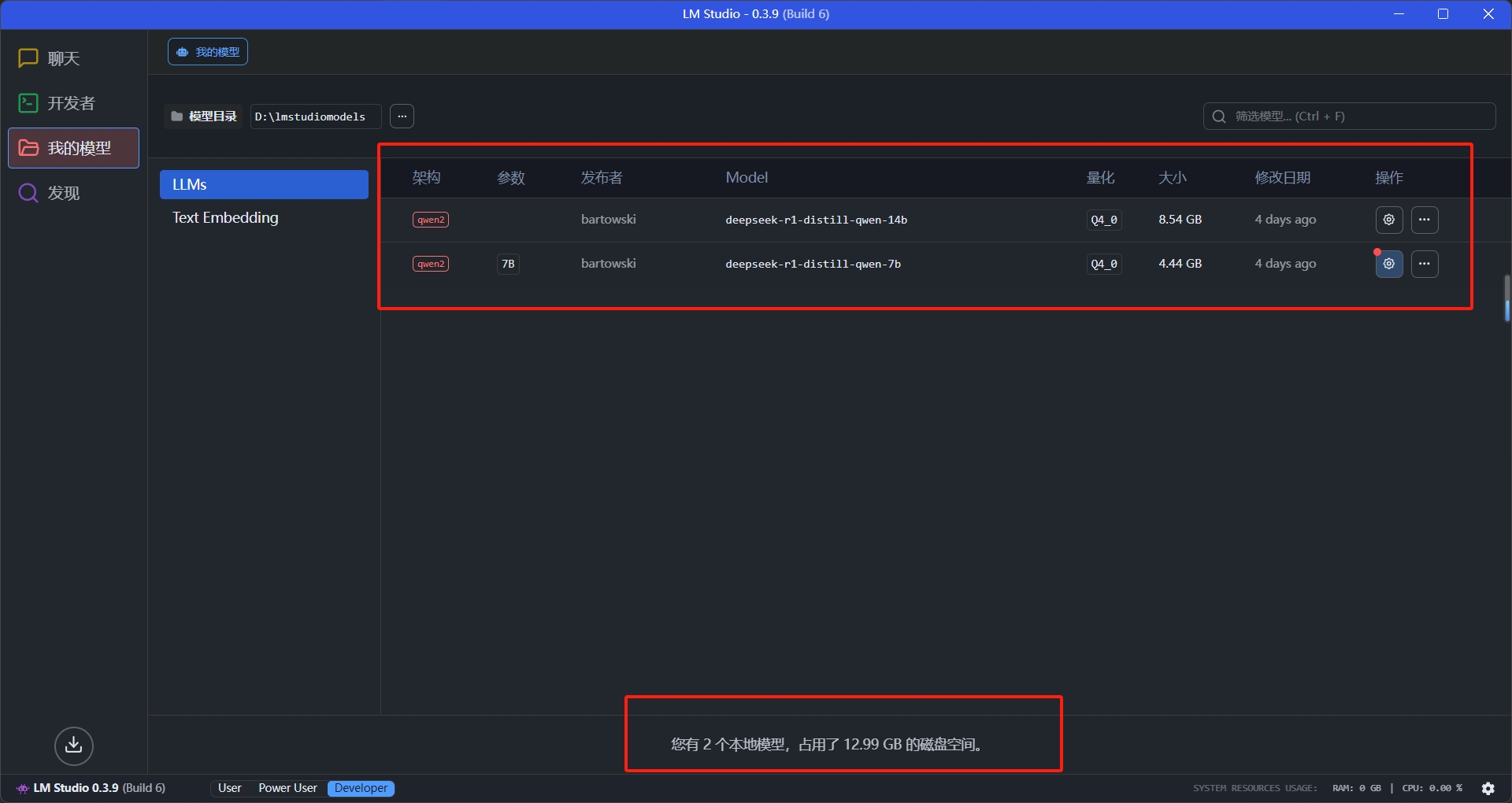
Task: Open settings gear for the 14b model
Action: [1389, 220]
